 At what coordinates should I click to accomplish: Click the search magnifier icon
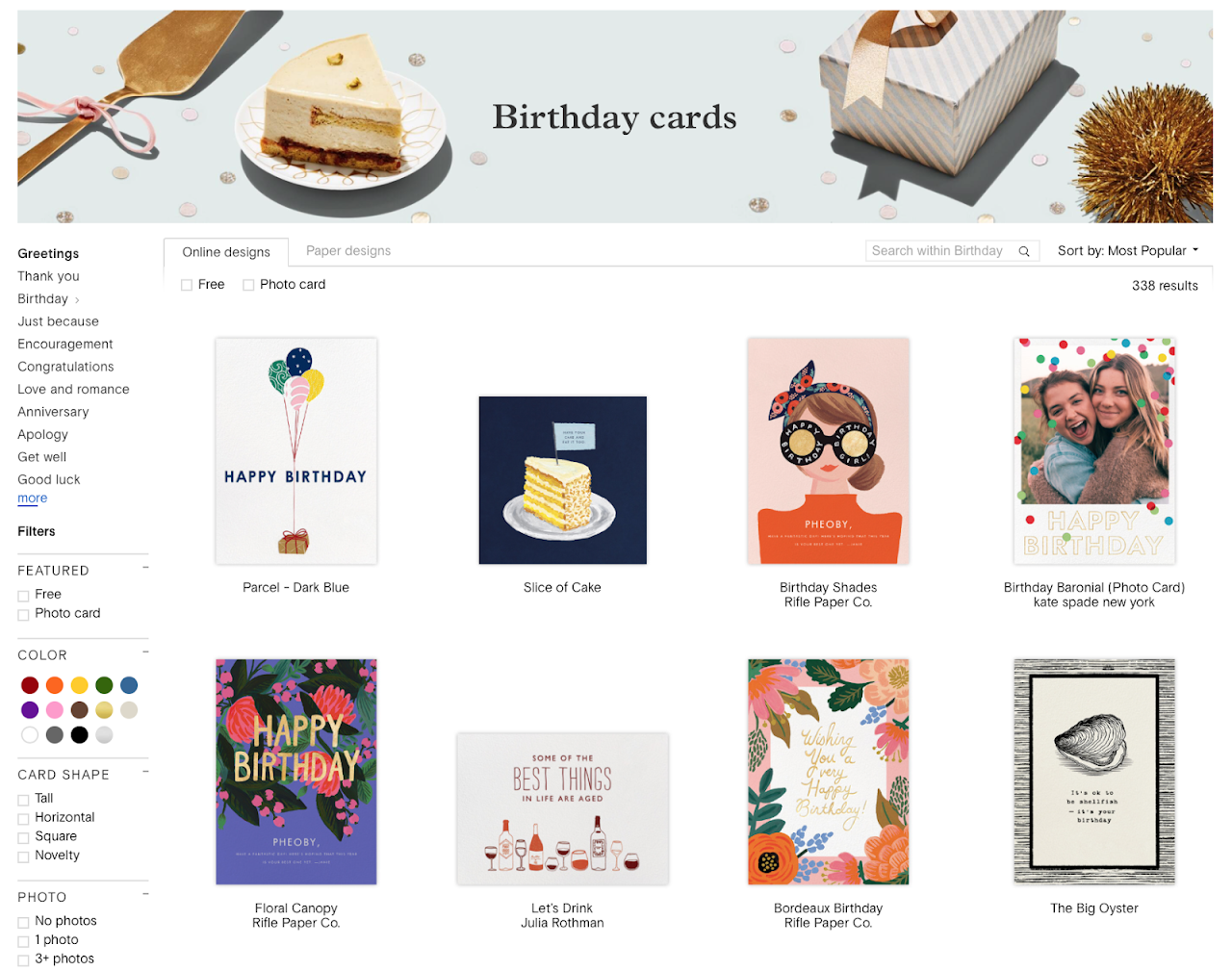point(1024,251)
